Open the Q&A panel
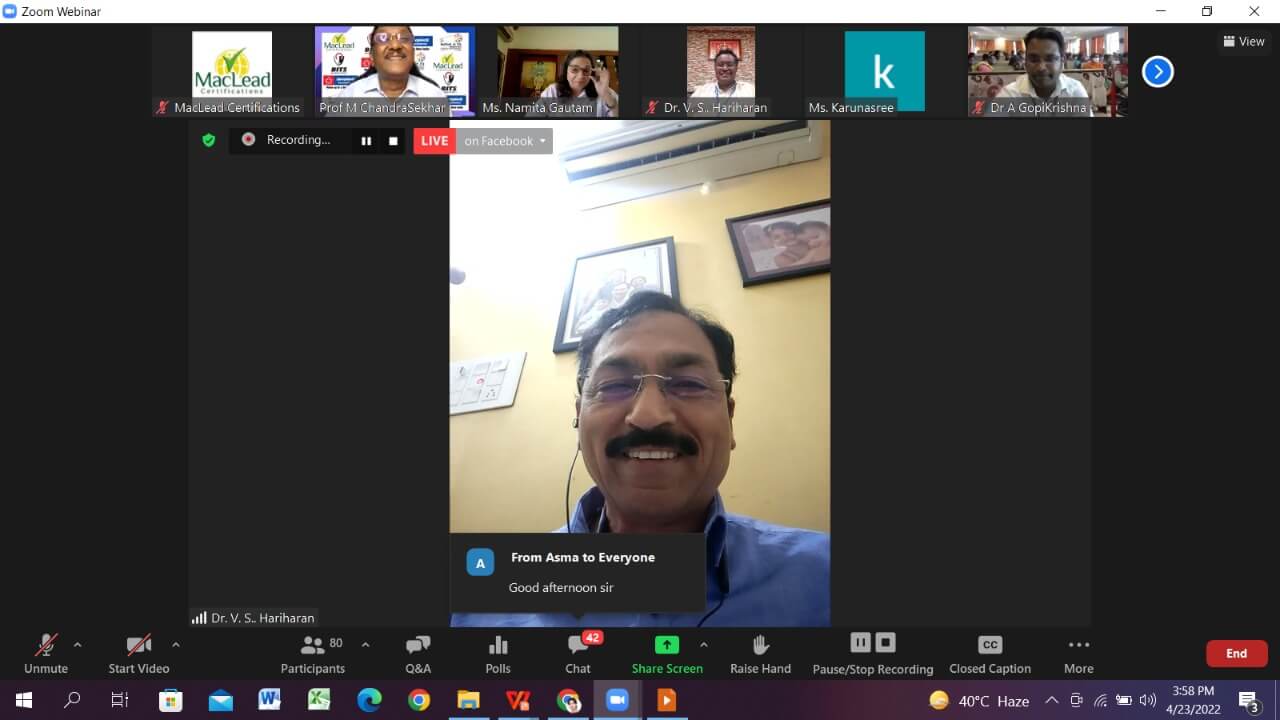The width and height of the screenshot is (1280, 720). pyautogui.click(x=418, y=654)
